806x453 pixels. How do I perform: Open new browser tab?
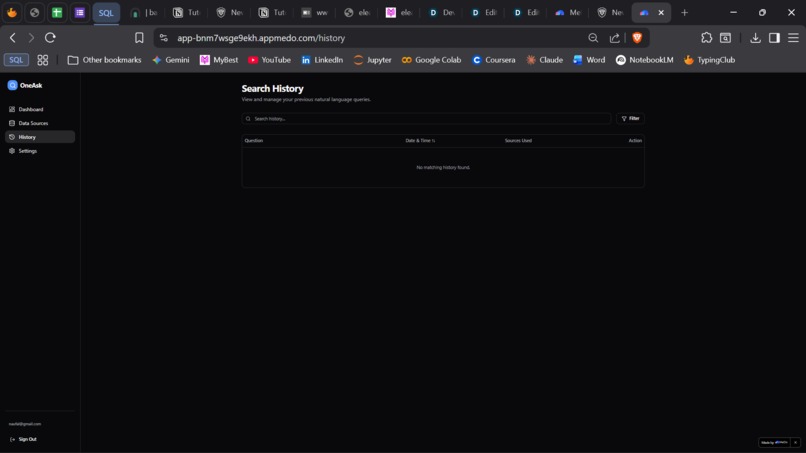(x=684, y=12)
